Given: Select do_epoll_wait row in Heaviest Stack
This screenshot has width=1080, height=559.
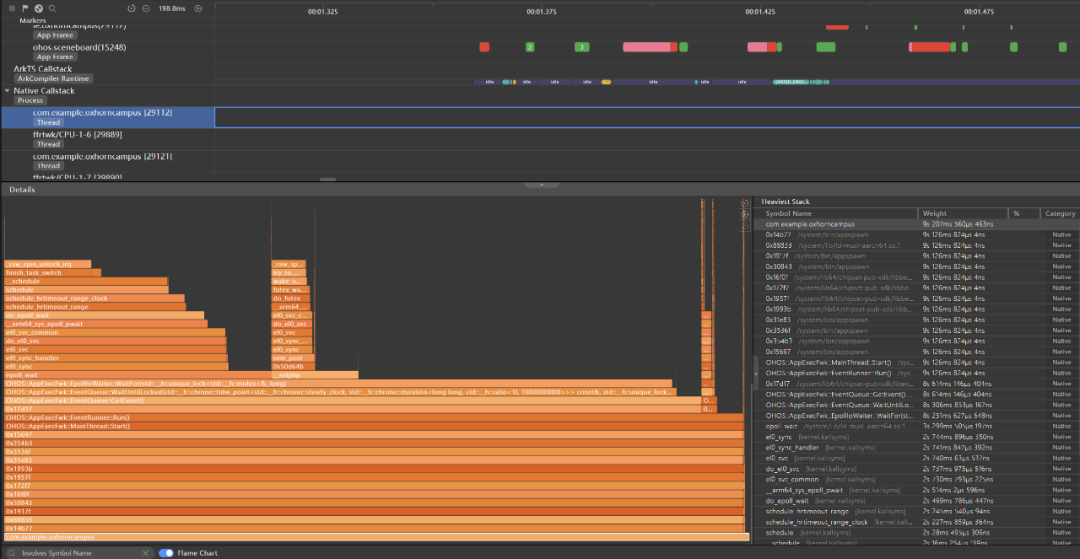Looking at the screenshot, I should click(917, 500).
